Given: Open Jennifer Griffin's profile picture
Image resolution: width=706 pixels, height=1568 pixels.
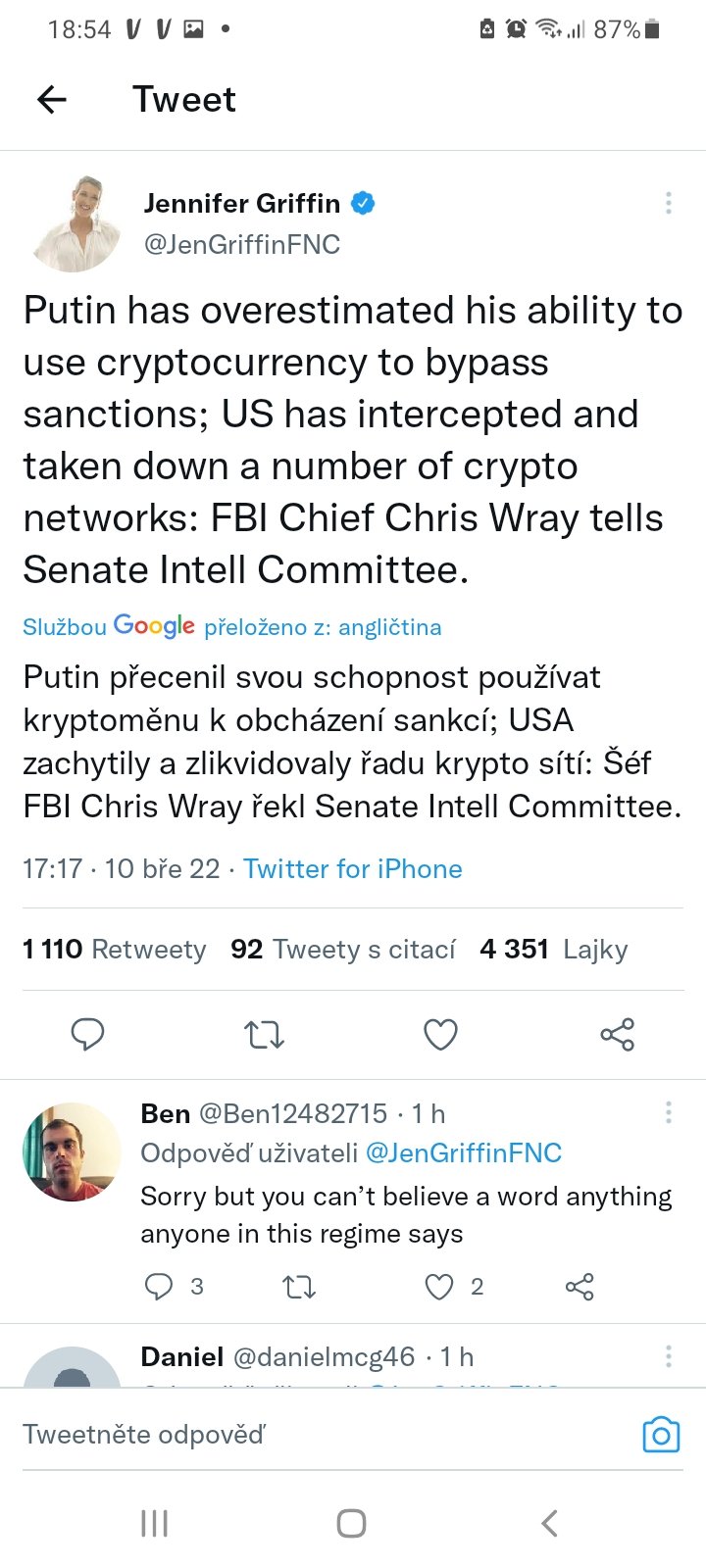Looking at the screenshot, I should [x=75, y=222].
